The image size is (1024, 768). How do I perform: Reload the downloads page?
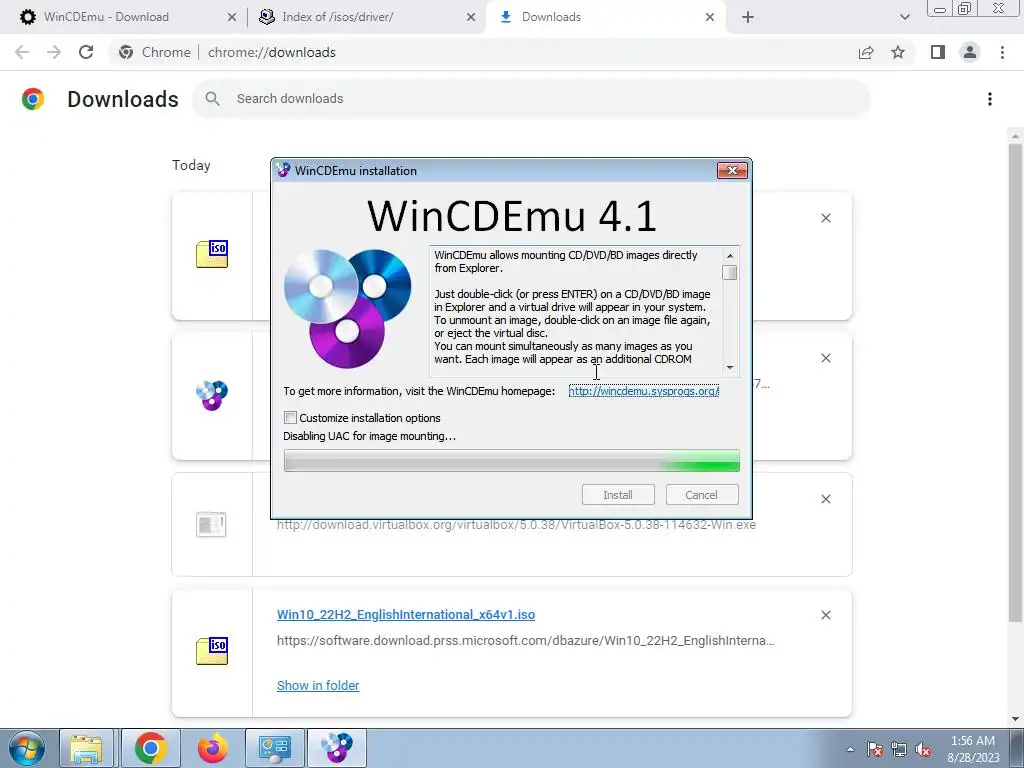(86, 52)
